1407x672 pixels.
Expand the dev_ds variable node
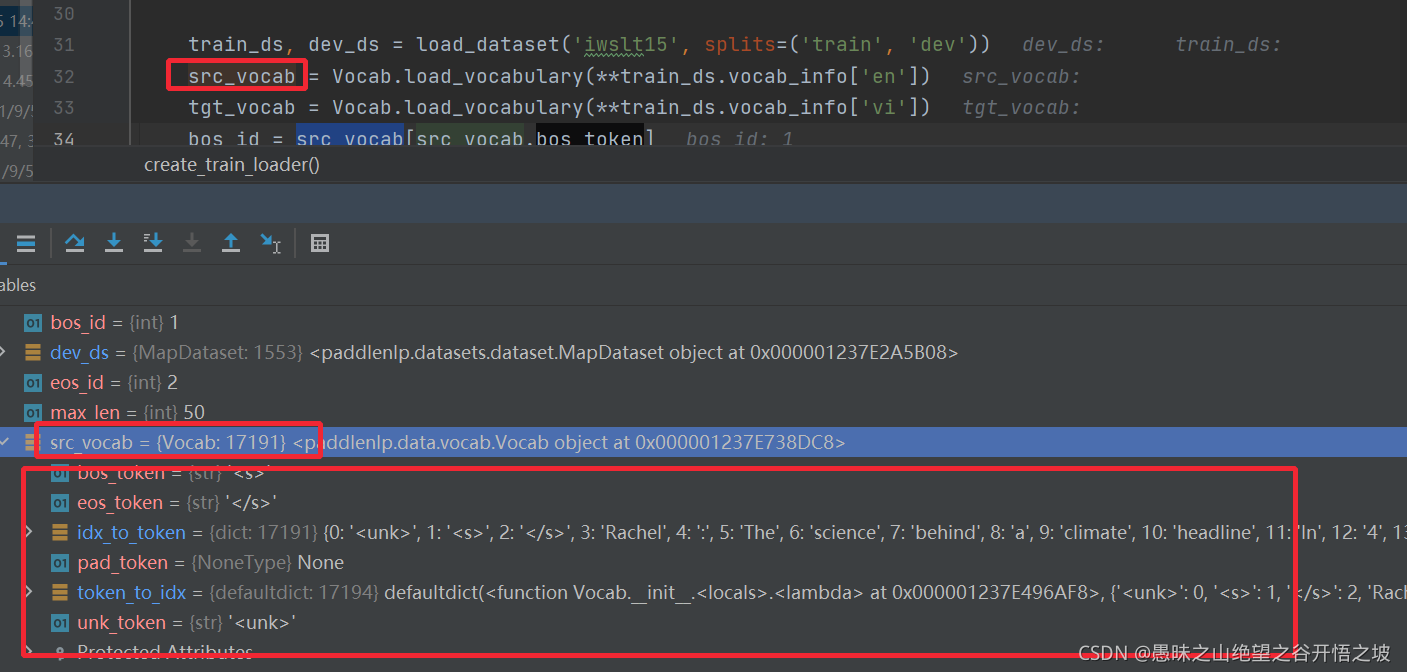coord(4,352)
